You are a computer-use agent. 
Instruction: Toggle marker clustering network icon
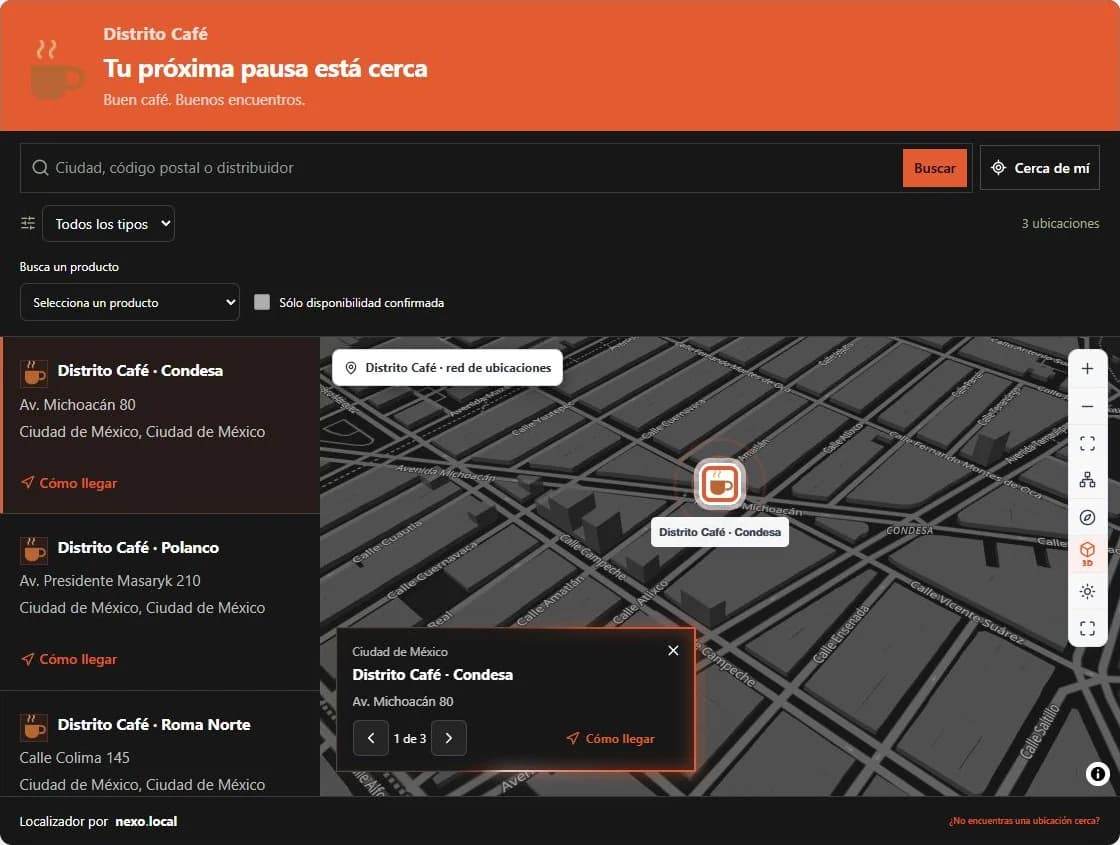[1087, 480]
